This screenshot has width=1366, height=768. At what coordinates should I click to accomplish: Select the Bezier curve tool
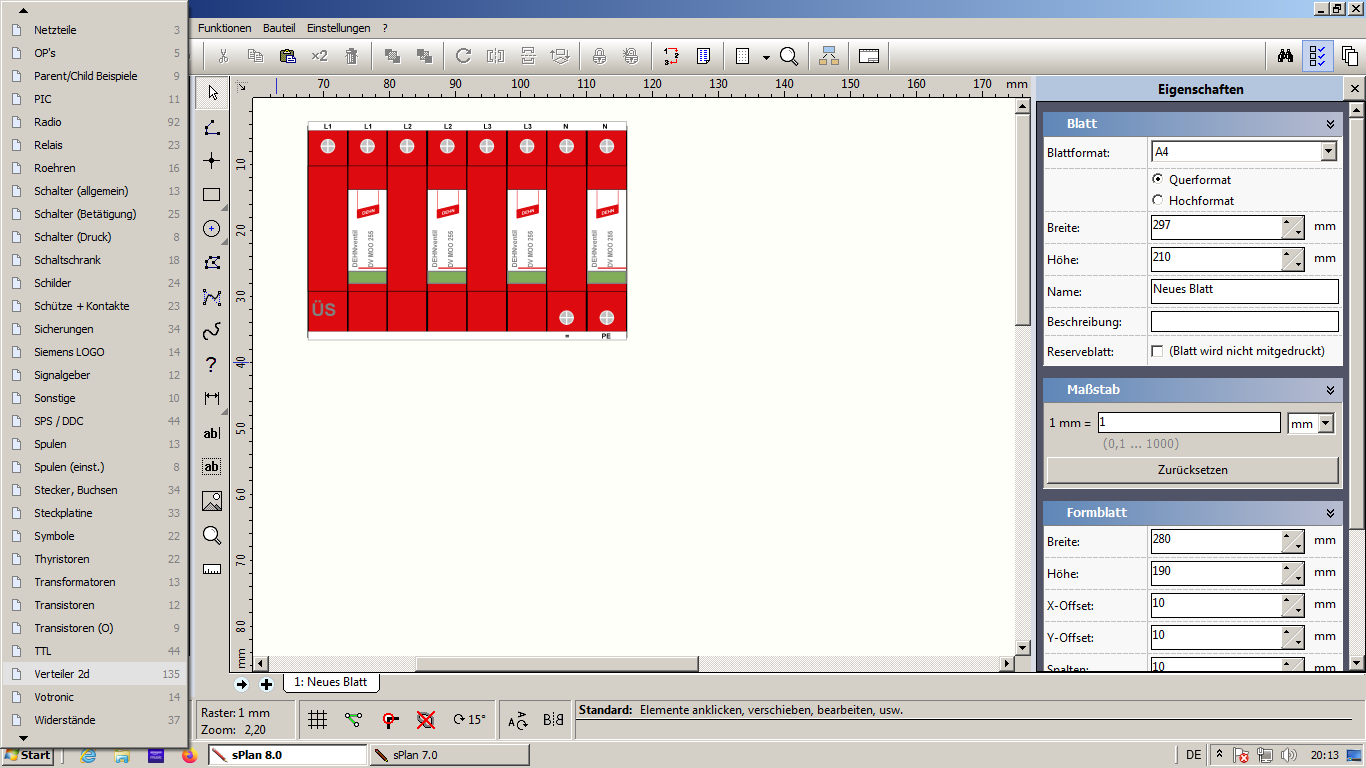[x=212, y=297]
